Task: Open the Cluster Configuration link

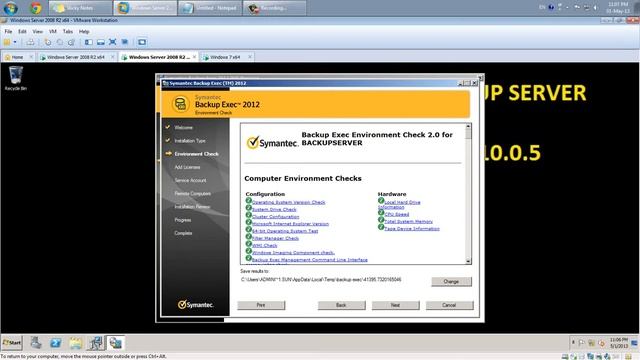Action: click(276, 217)
